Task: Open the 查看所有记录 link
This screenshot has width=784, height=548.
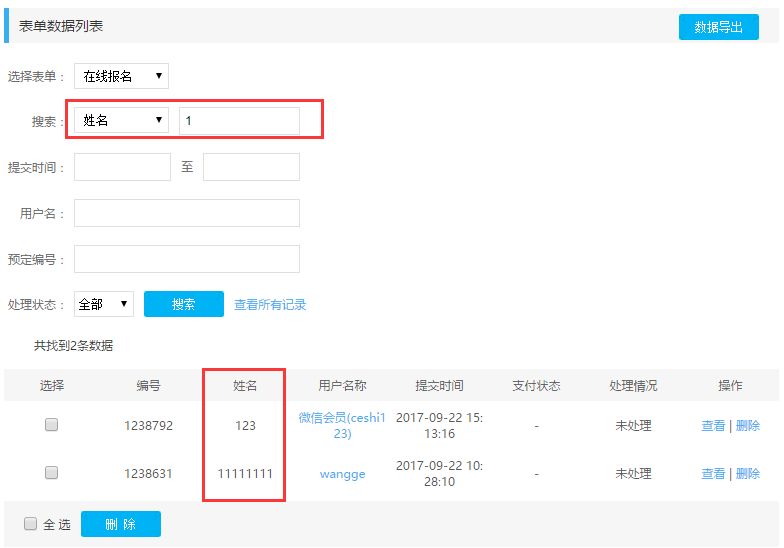Action: 270,305
